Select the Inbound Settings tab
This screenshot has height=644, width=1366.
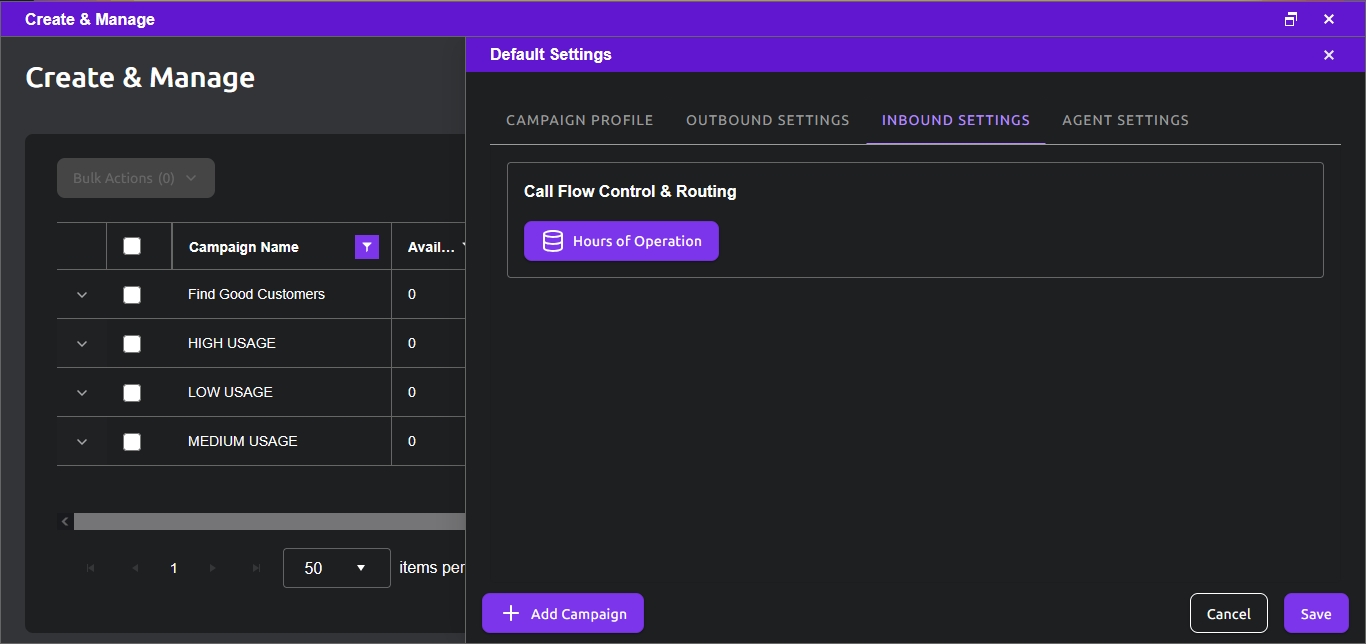pos(956,120)
